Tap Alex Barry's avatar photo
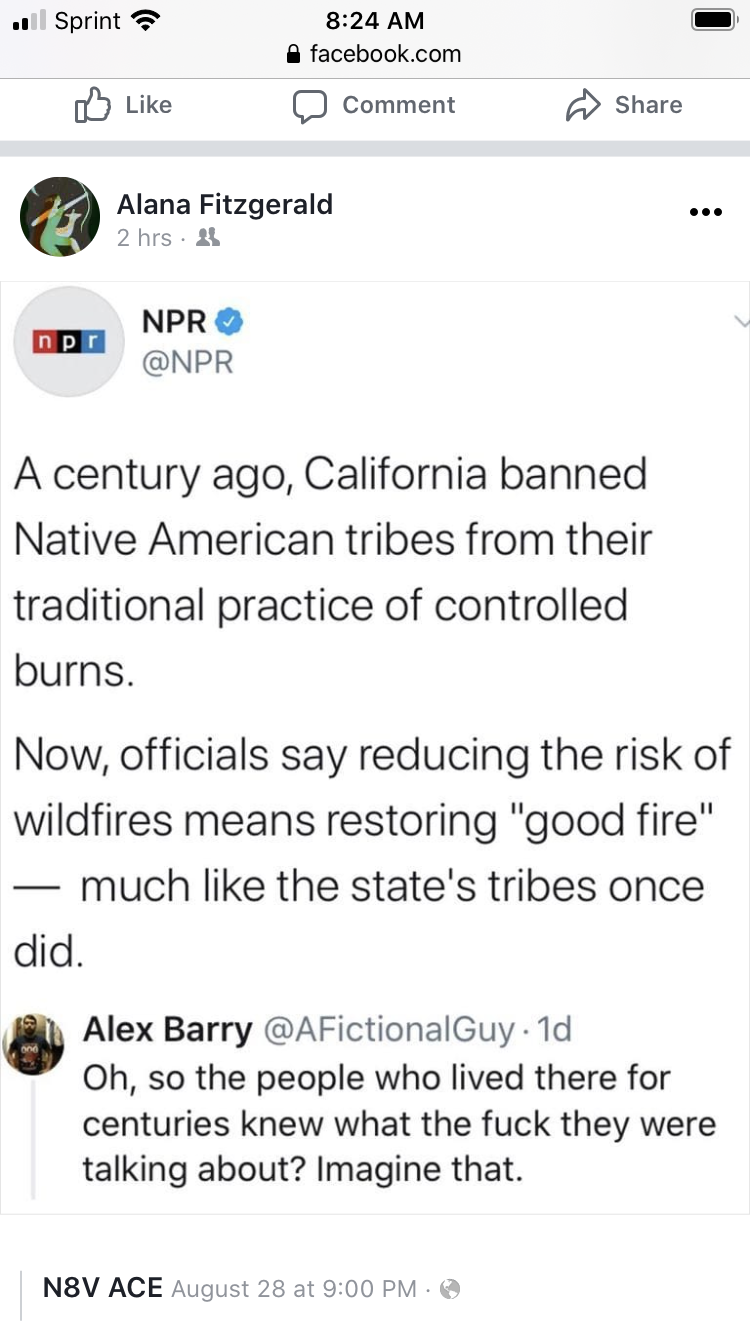The height and width of the screenshot is (1334, 750). (34, 1045)
